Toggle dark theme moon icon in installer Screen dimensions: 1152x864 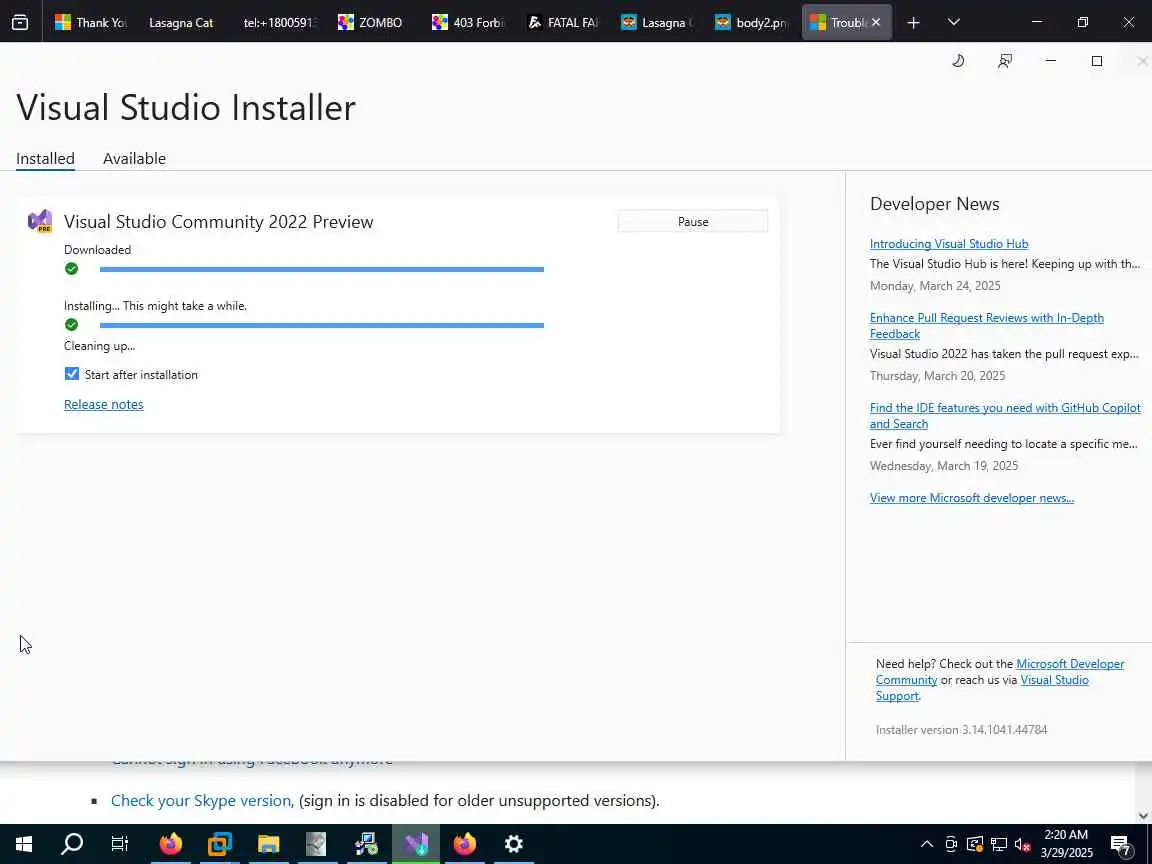[958, 61]
